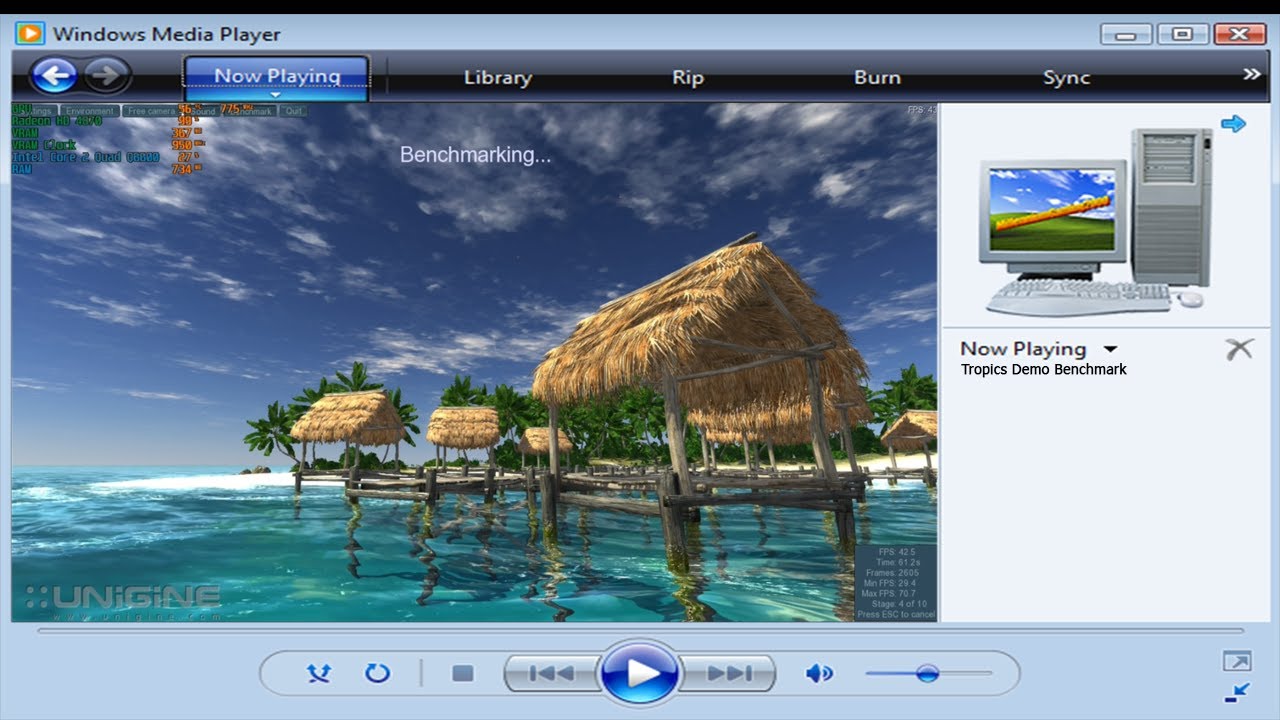This screenshot has width=1280, height=720.
Task: Skip to the next track
Action: tap(729, 673)
